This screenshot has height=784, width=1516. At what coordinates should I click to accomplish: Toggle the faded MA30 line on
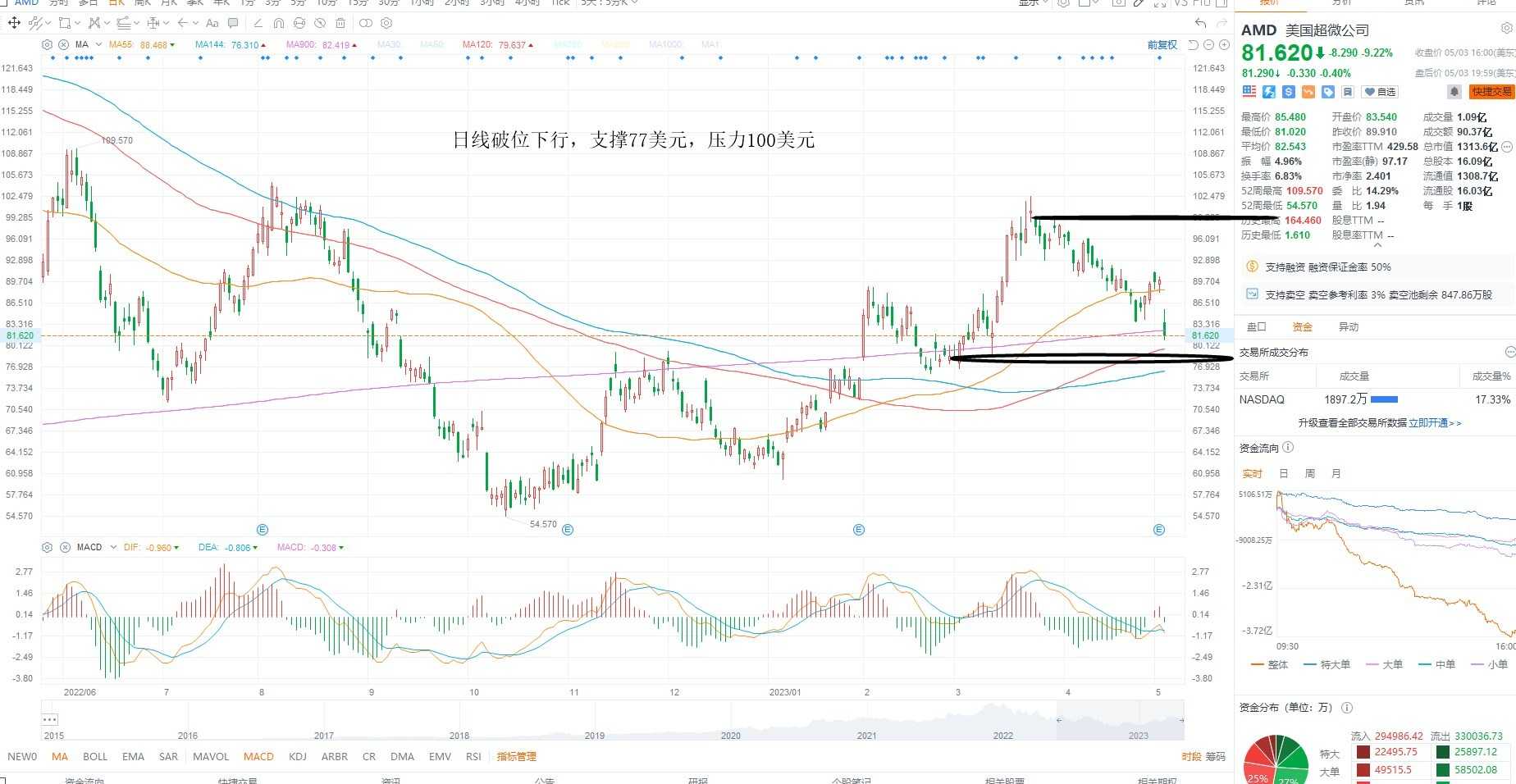[x=389, y=44]
